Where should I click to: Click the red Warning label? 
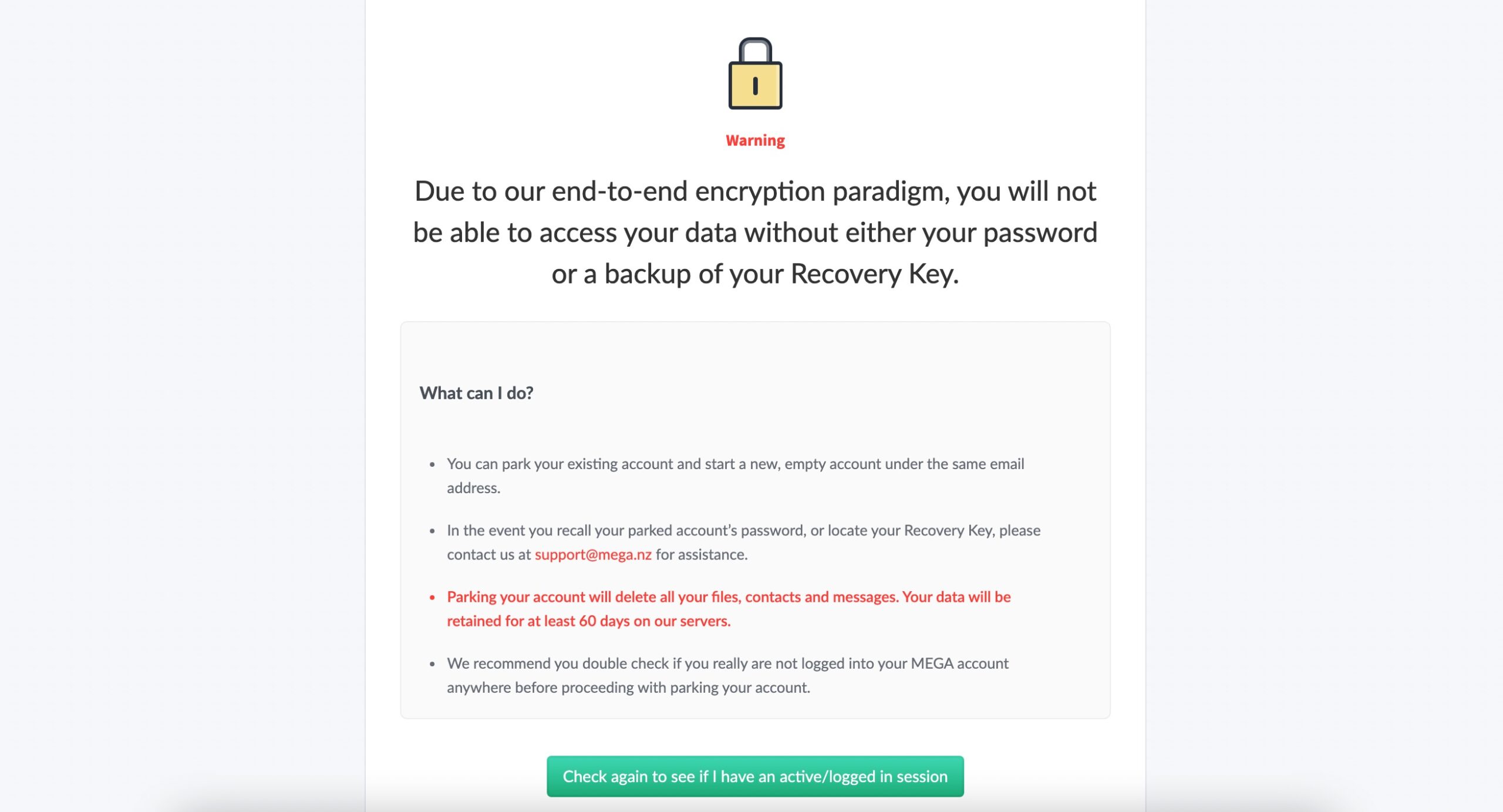(x=755, y=140)
